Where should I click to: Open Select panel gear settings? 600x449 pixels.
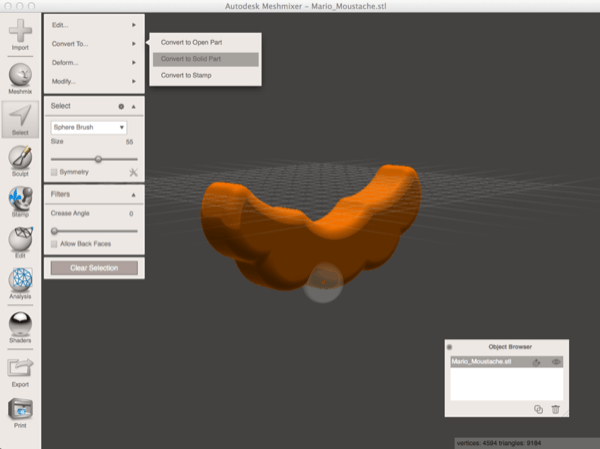tap(121, 106)
